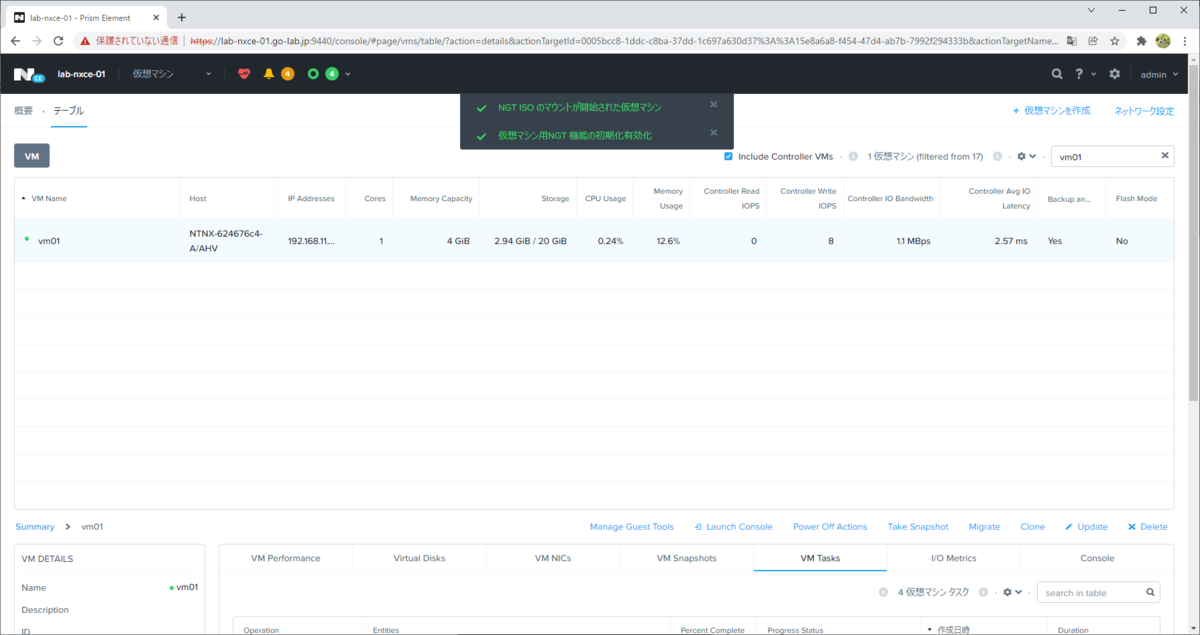
Task: Open the VM Snapshots tab
Action: pyautogui.click(x=687, y=558)
